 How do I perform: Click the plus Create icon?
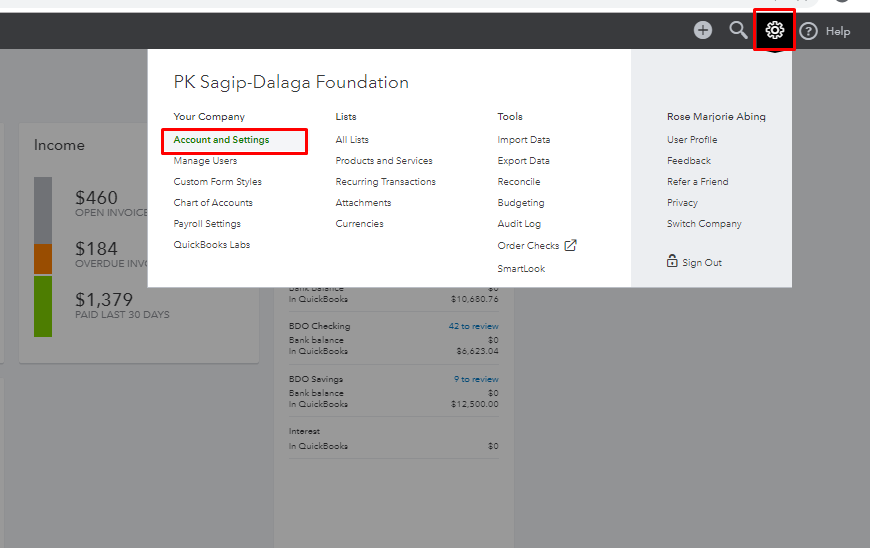(703, 31)
